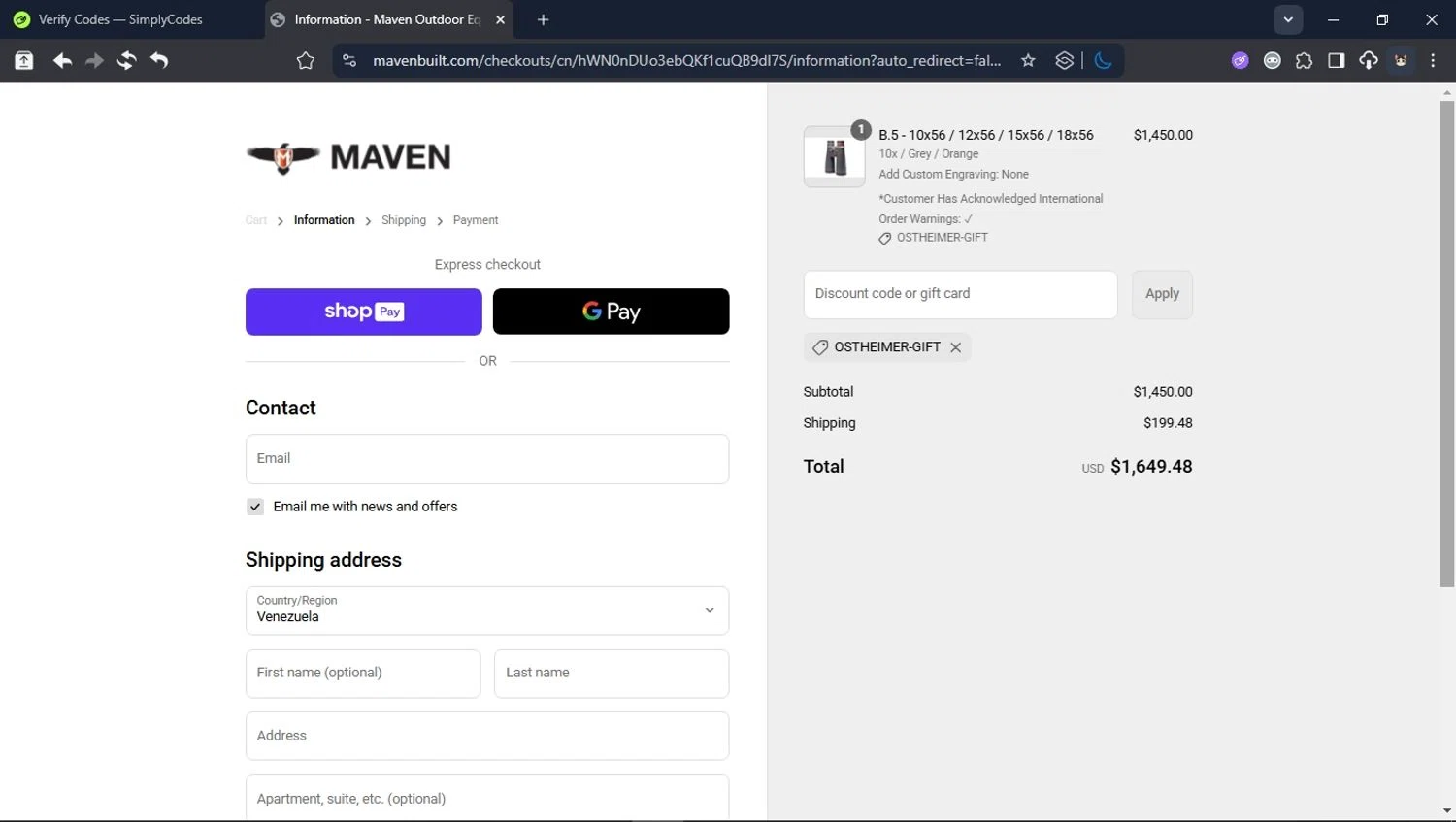Click the star outline left of address bar
This screenshot has height=822, width=1456.
[x=306, y=61]
